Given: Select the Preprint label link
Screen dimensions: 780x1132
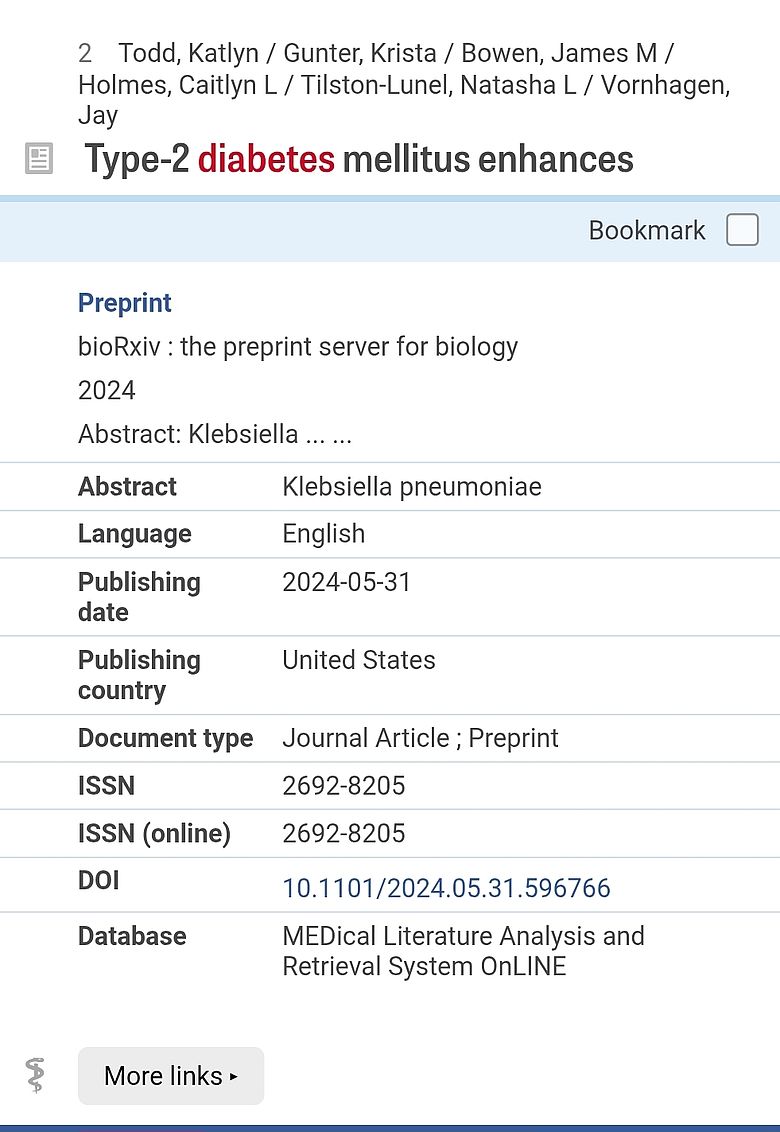Looking at the screenshot, I should [124, 302].
